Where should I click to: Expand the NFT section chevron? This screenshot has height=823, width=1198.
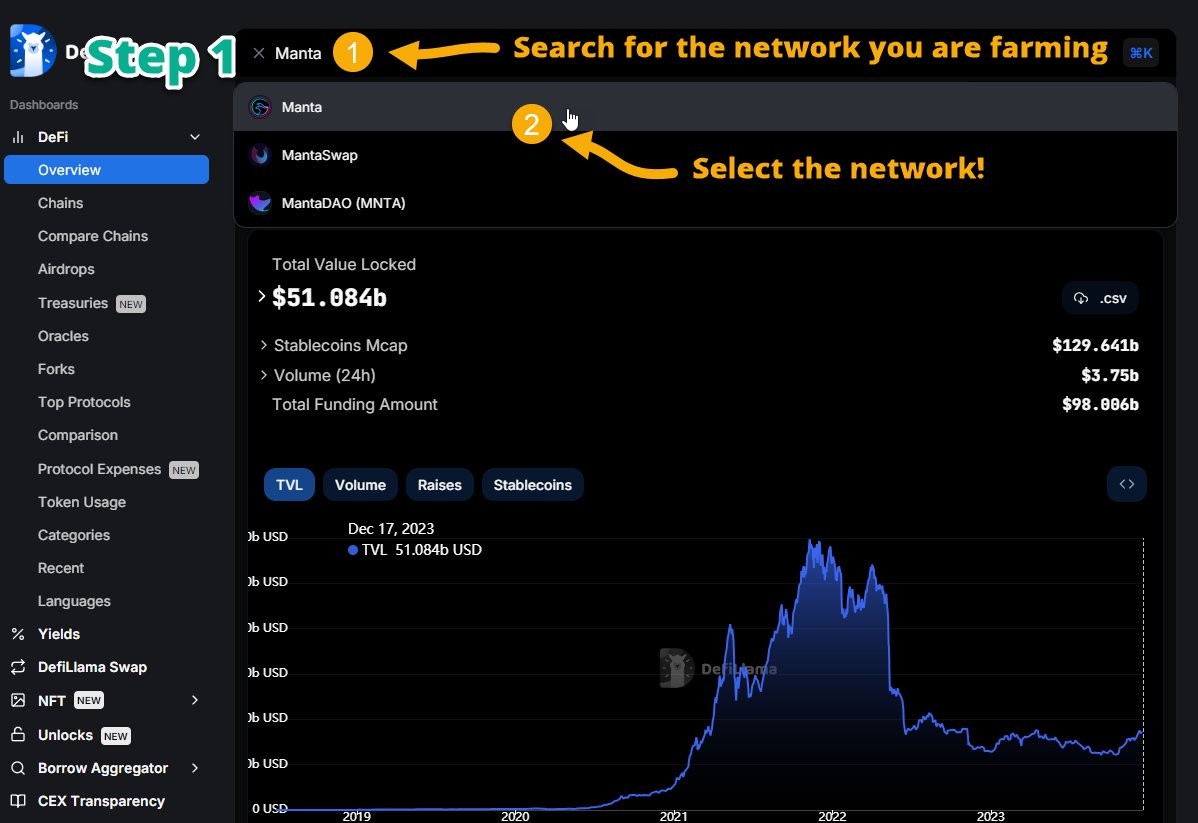click(x=195, y=700)
